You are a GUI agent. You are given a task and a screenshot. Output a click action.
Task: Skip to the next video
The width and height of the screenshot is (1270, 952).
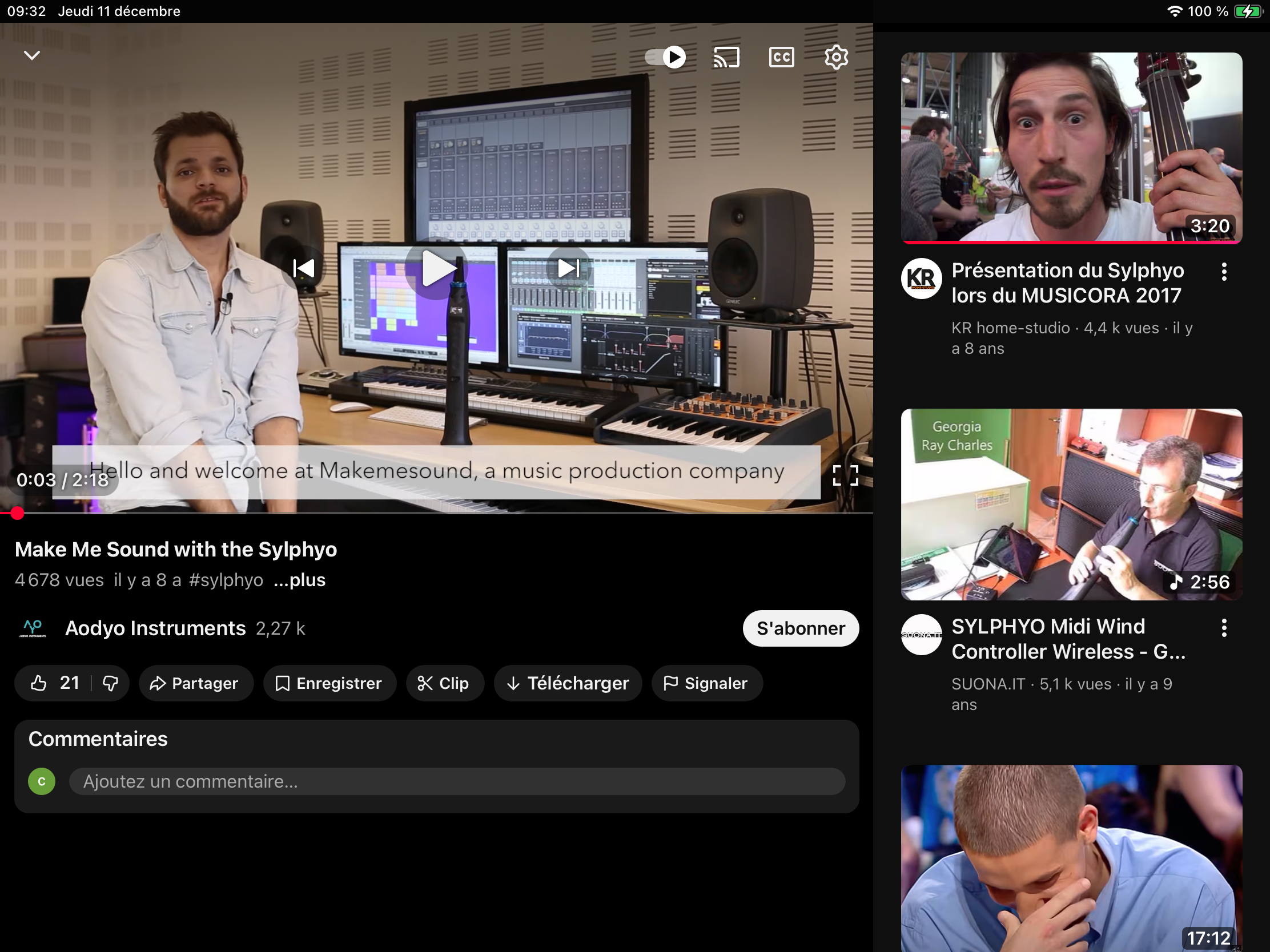pos(568,268)
